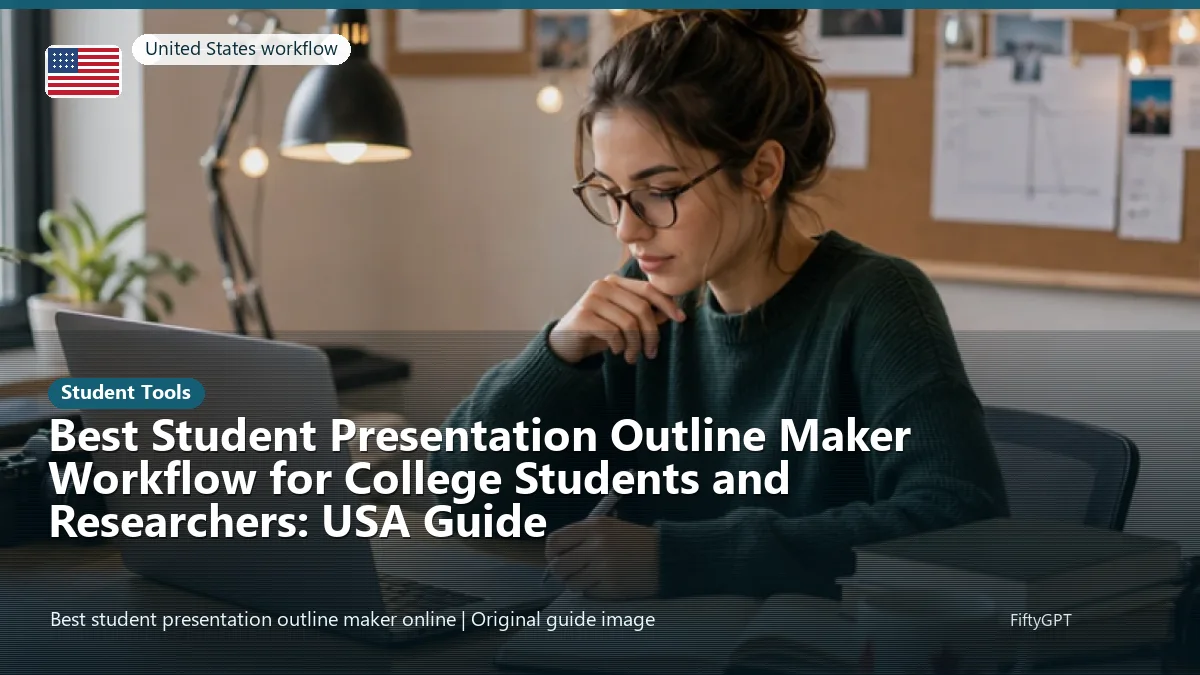Click the "FiftyGPT" brand text
This screenshot has height=675, width=1200.
1040,620
